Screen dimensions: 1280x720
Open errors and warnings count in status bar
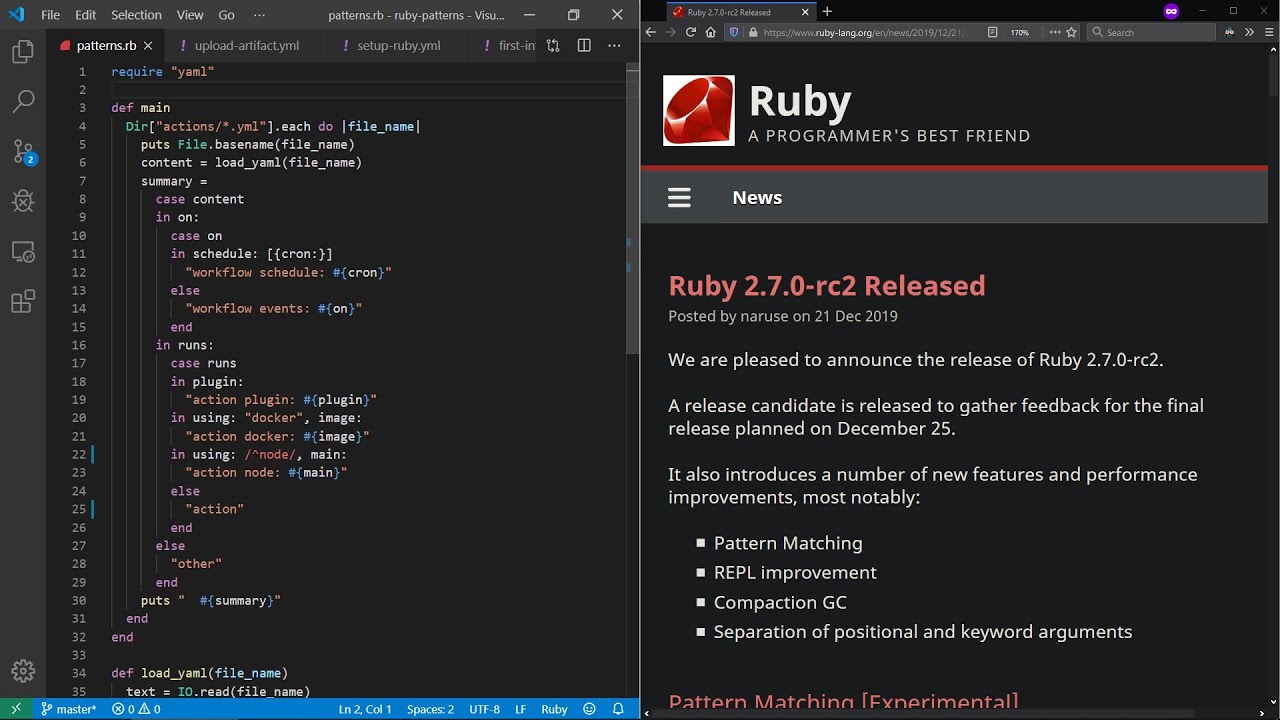[x=136, y=709]
